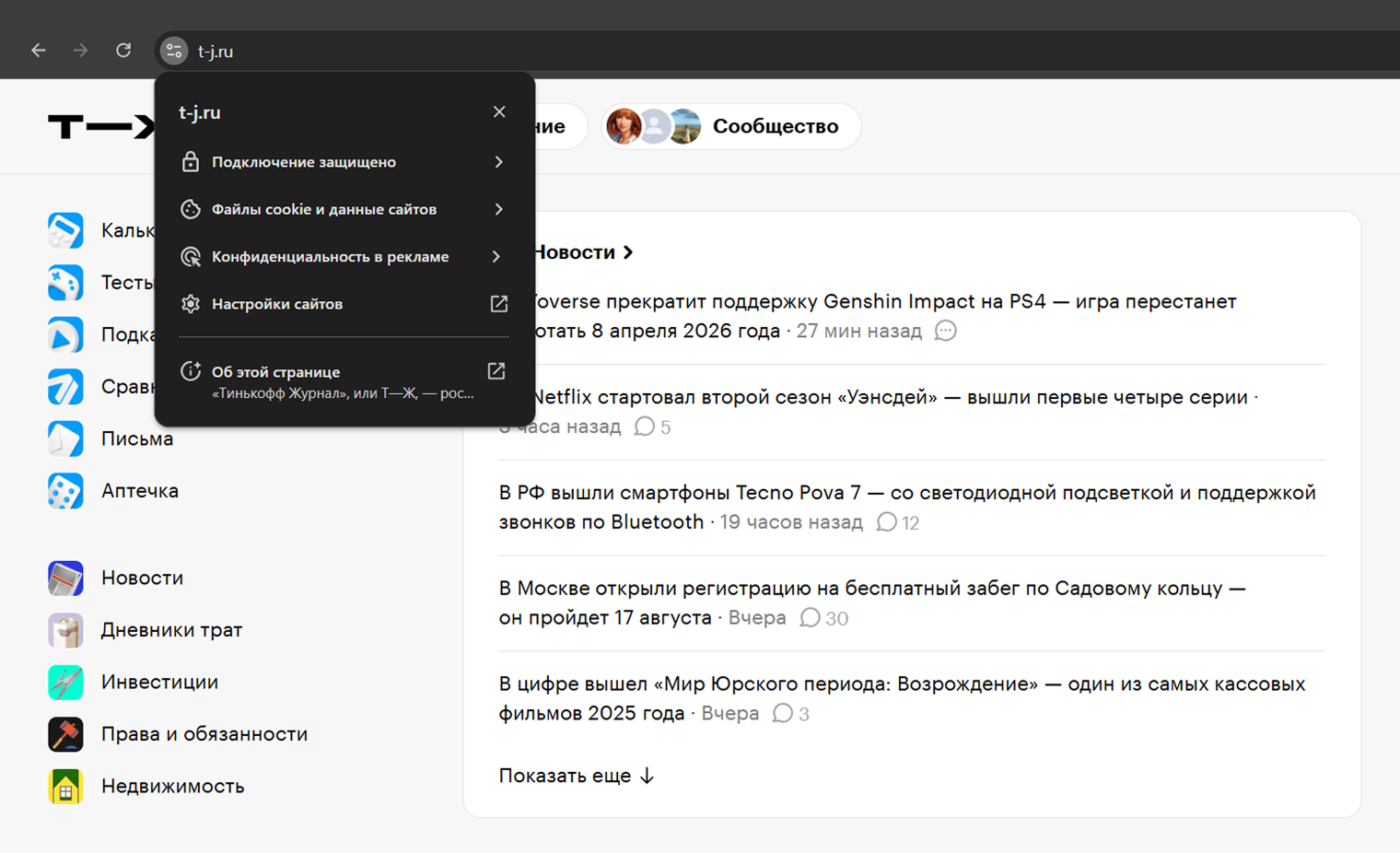Open 'Новости' in the left sidebar

click(142, 578)
